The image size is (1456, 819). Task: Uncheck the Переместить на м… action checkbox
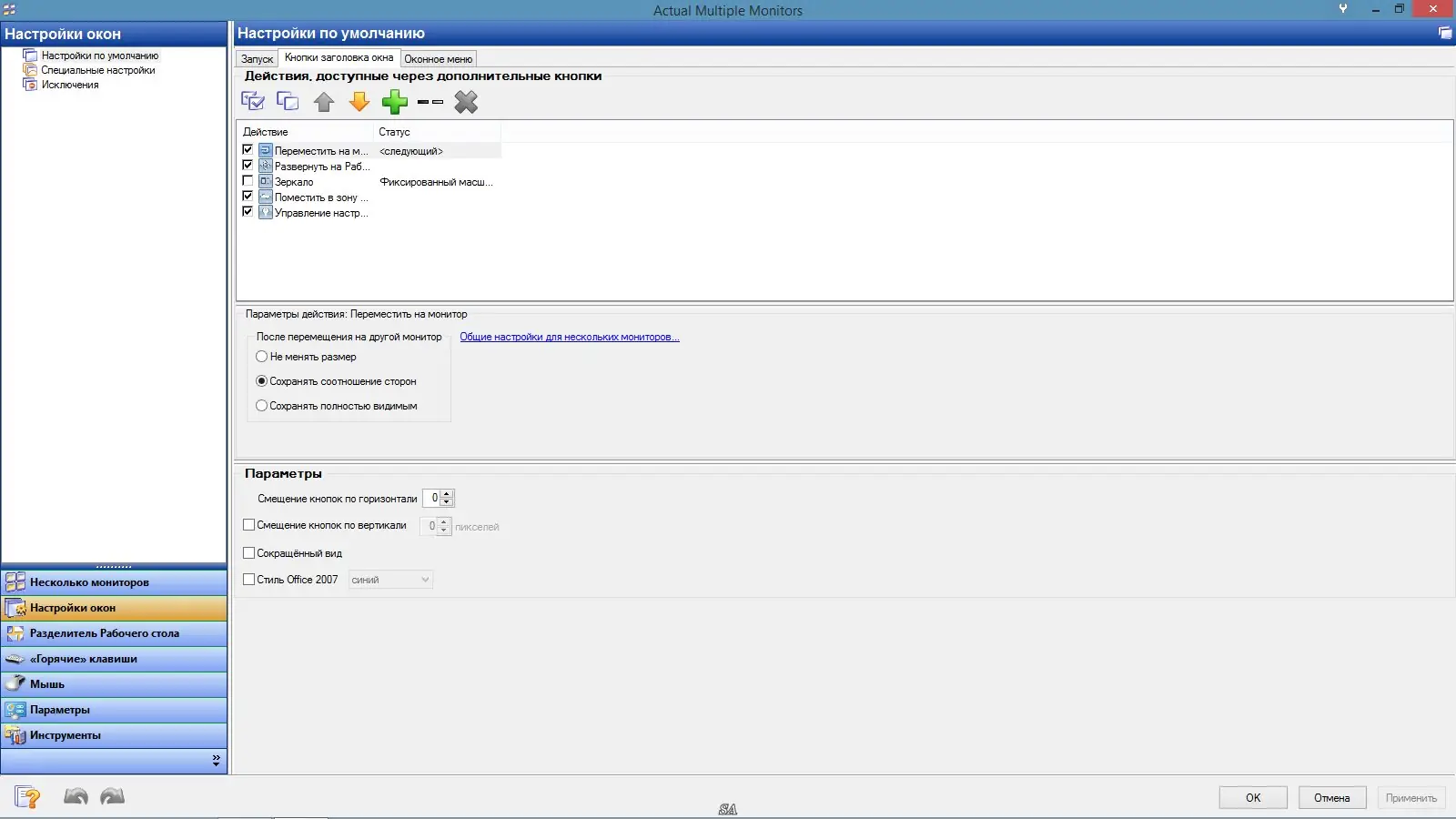pos(248,150)
